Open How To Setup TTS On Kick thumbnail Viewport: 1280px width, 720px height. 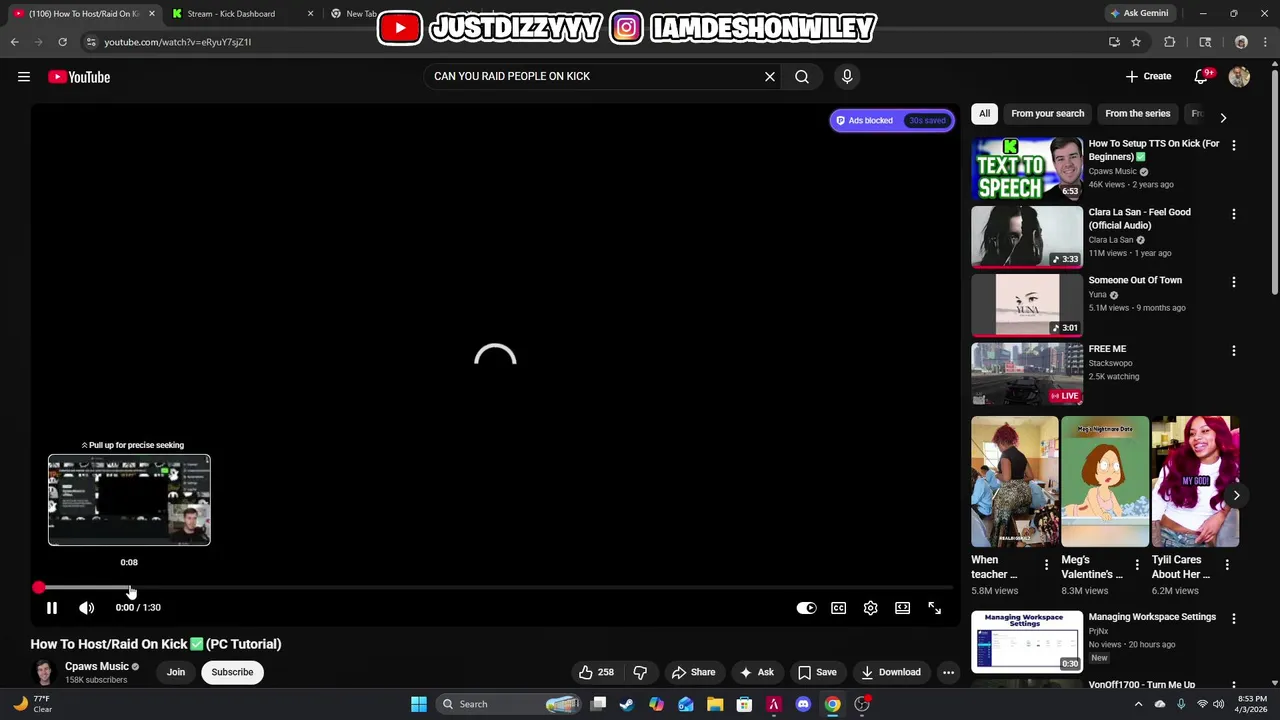pyautogui.click(x=1027, y=168)
